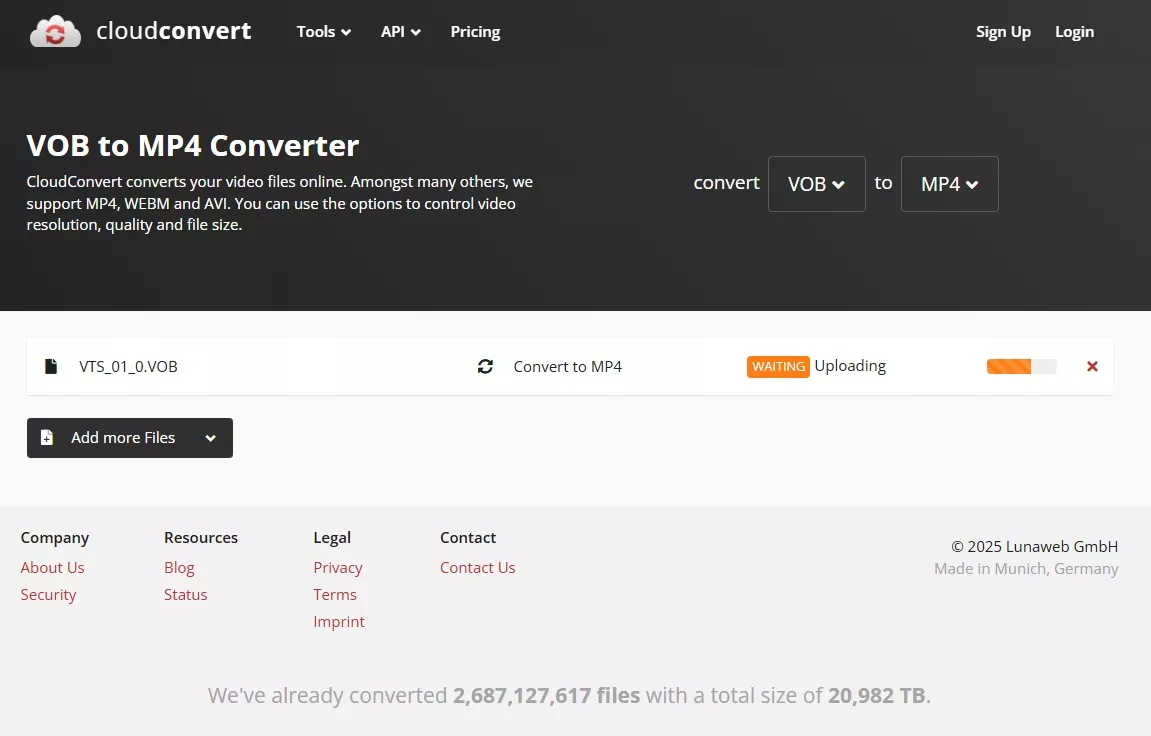The width and height of the screenshot is (1151, 736).
Task: Open the Pricing page
Action: 475,31
